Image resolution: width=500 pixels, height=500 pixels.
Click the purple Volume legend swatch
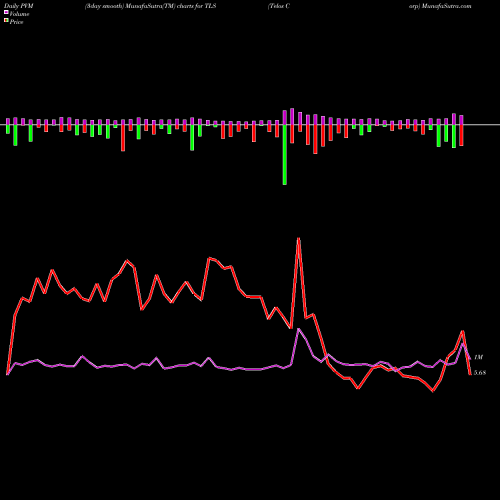tap(6, 12)
